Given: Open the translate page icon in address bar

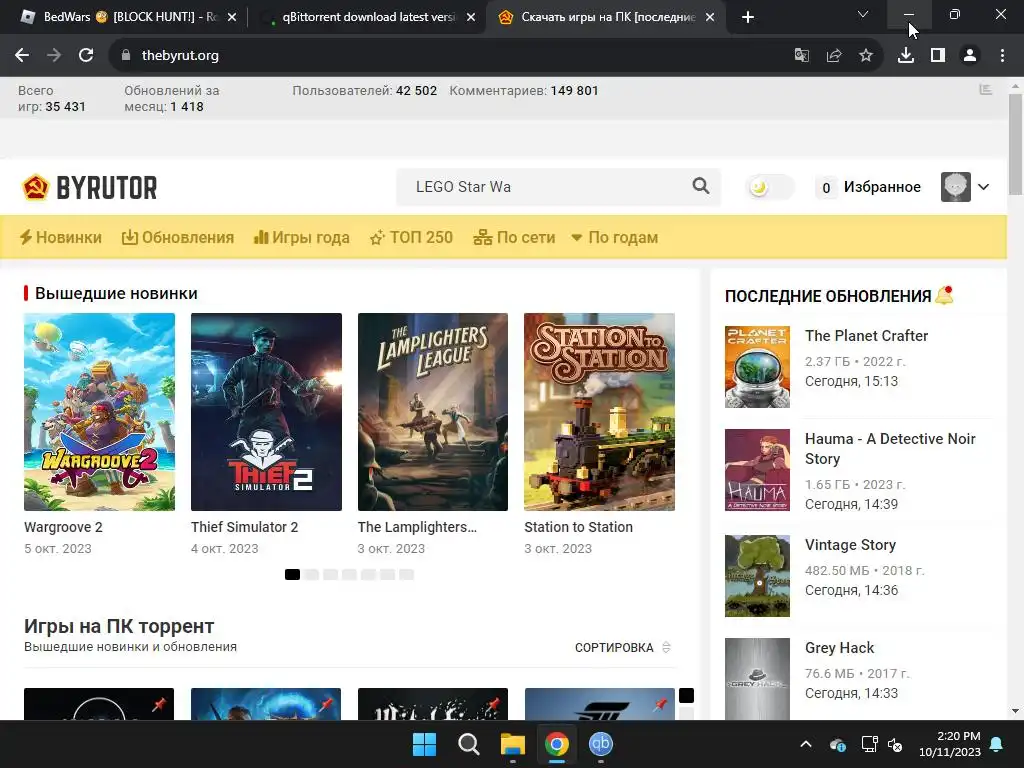Looking at the screenshot, I should coord(801,56).
